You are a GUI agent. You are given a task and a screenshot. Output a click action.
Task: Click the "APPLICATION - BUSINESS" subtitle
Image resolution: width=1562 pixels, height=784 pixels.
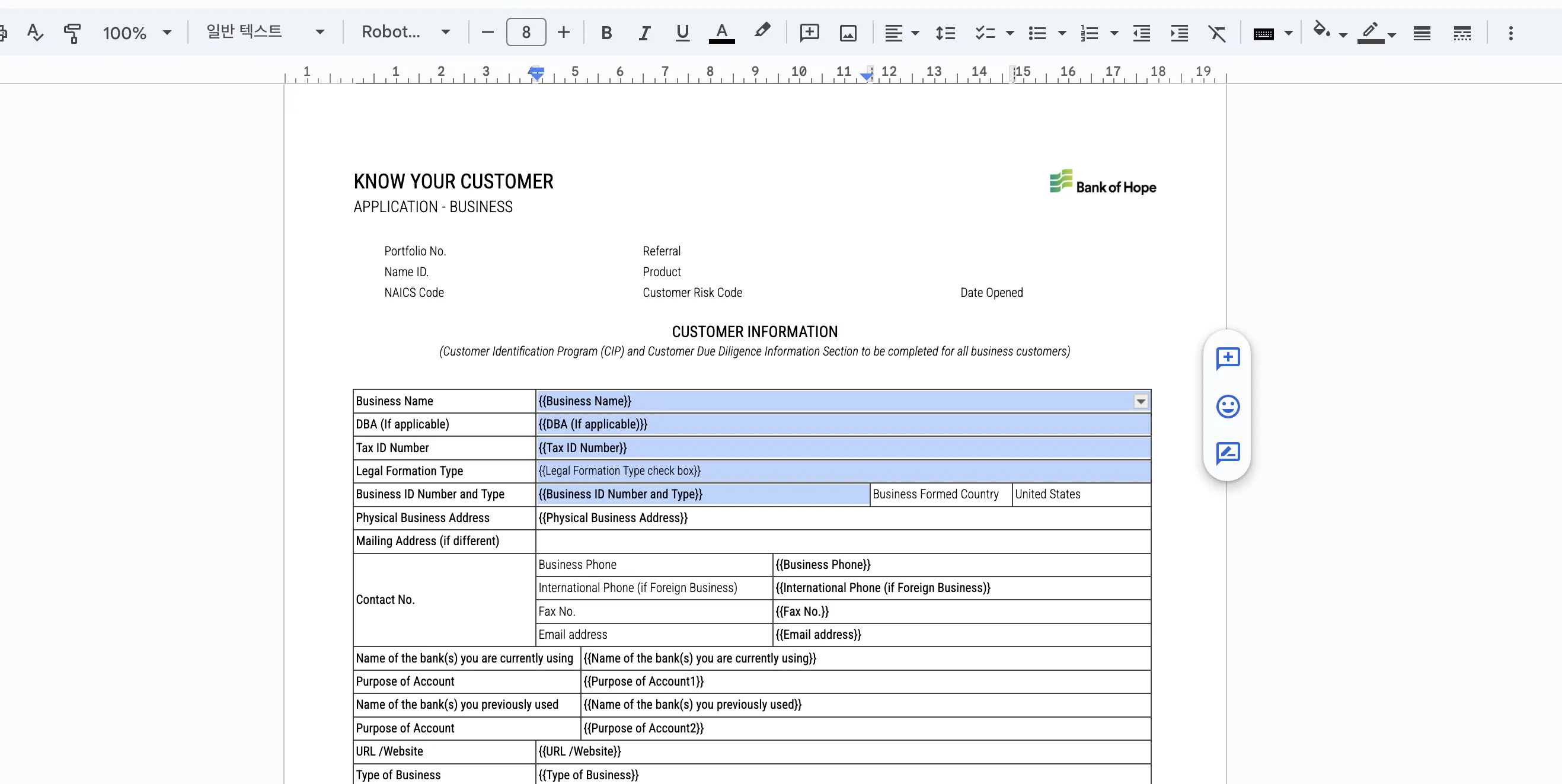click(433, 207)
